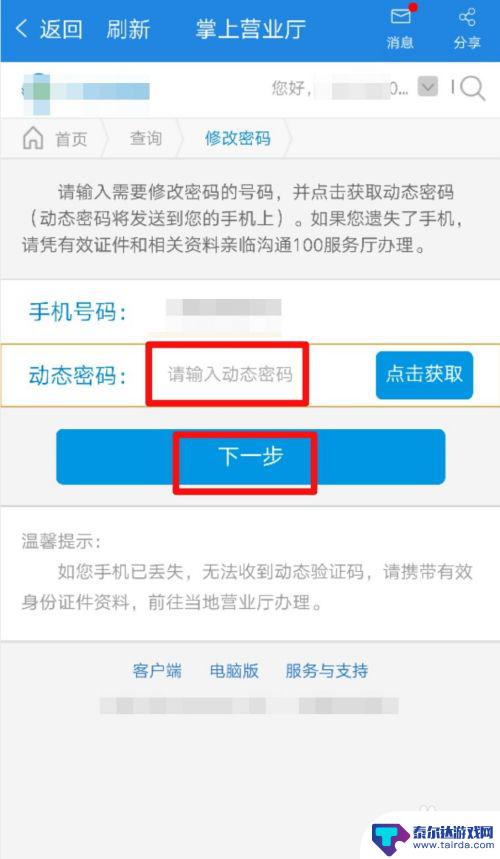Tap the back arrow icon

(x=21, y=29)
